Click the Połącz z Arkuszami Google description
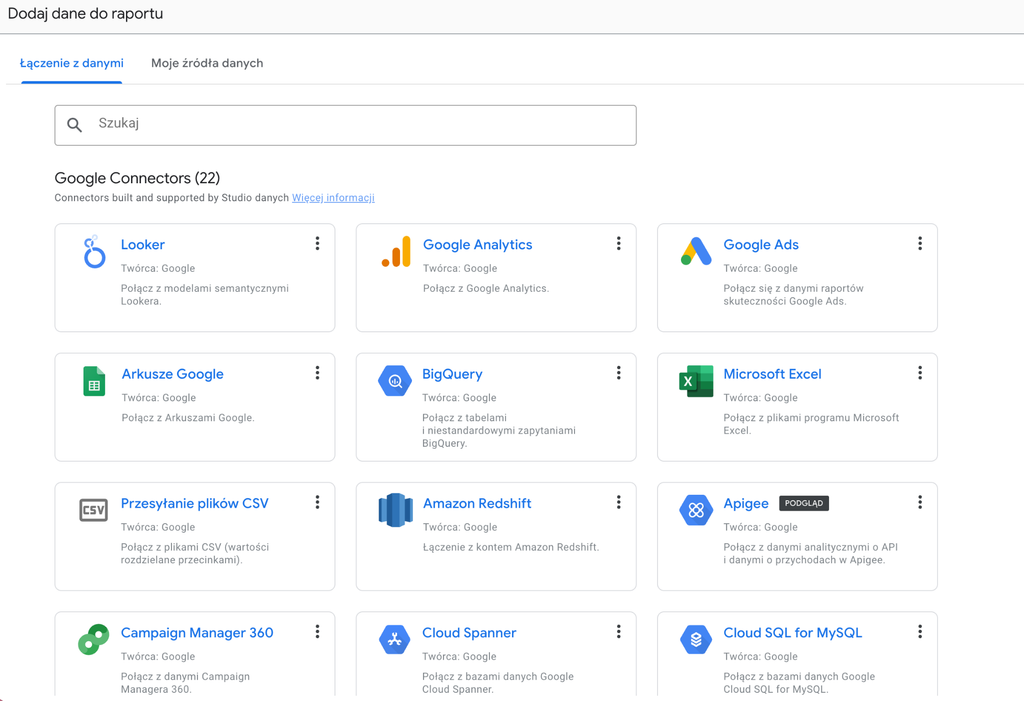The width and height of the screenshot is (1024, 701). [x=188, y=418]
